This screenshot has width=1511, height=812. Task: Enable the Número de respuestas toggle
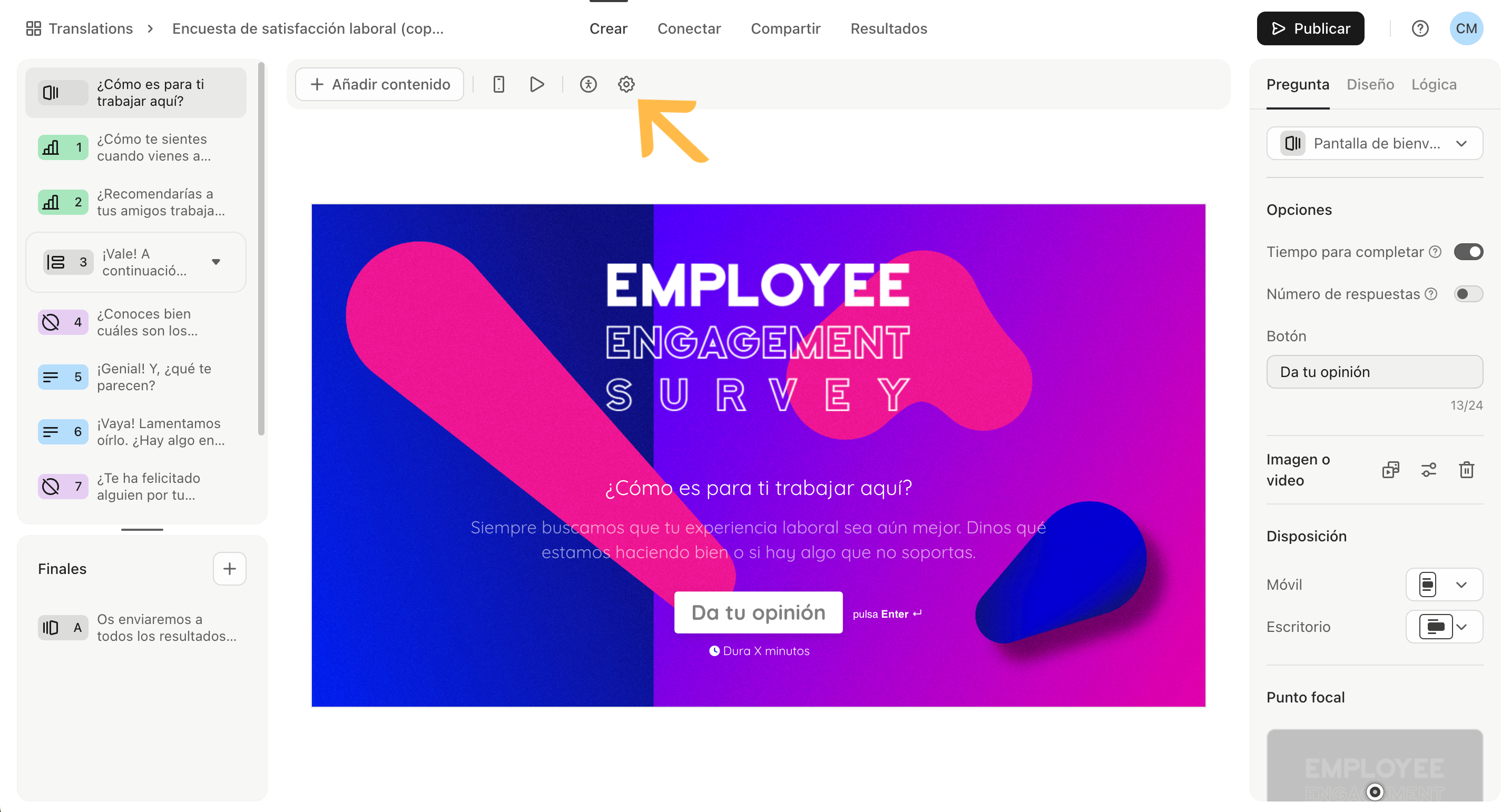pos(1468,294)
